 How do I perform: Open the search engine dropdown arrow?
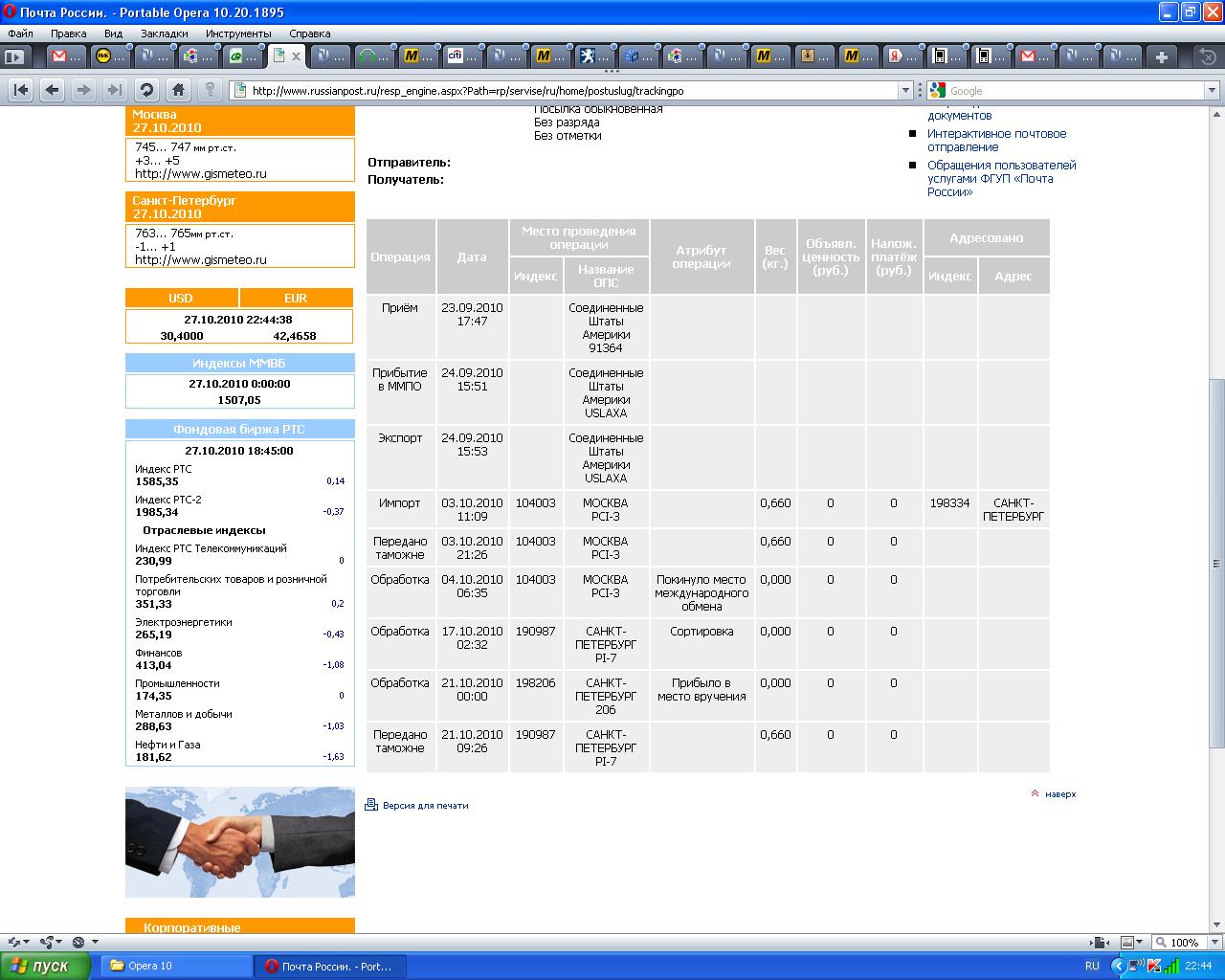[x=1213, y=91]
